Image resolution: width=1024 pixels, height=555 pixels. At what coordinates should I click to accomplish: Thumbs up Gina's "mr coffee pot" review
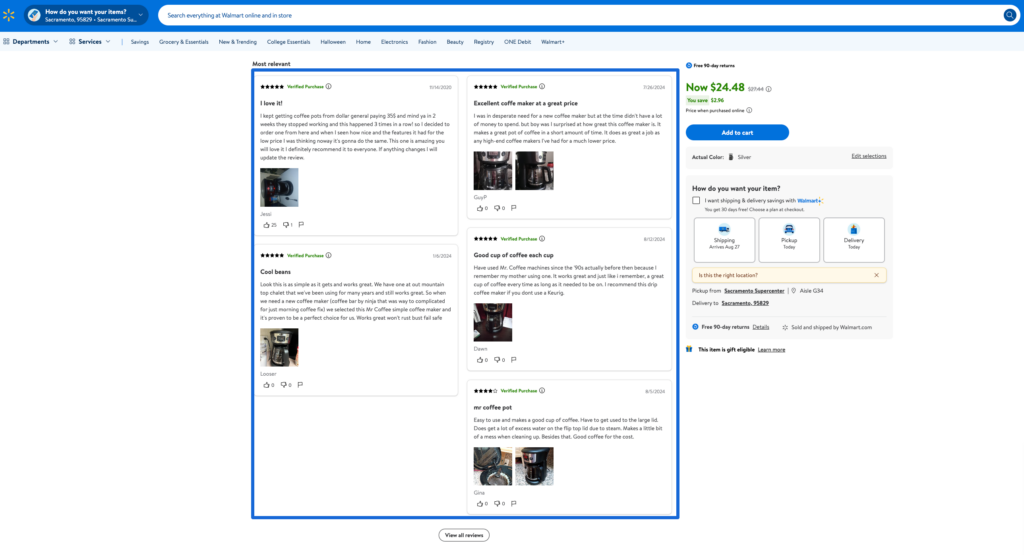point(480,503)
